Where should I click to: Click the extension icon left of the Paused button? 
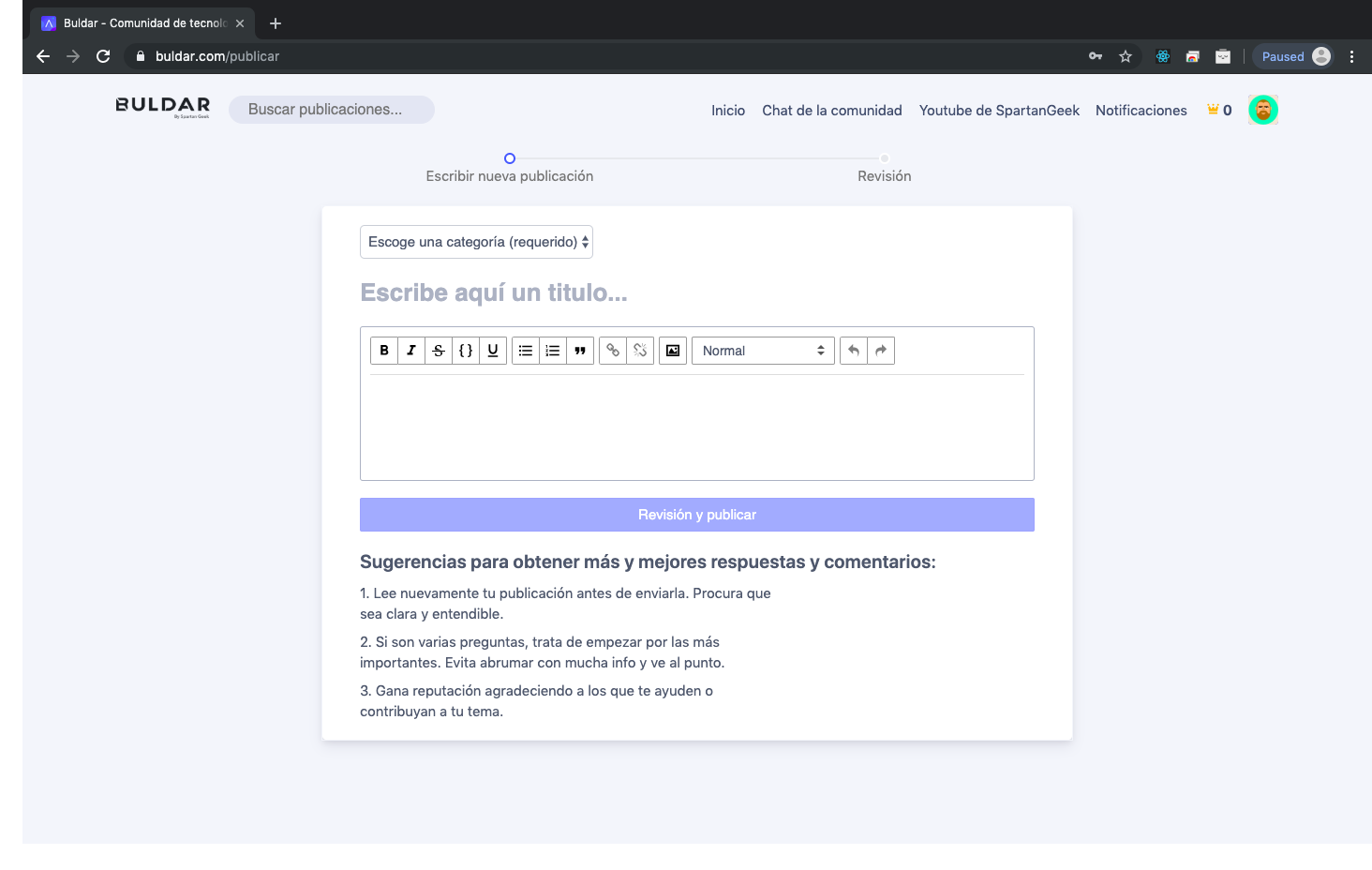[x=1223, y=56]
